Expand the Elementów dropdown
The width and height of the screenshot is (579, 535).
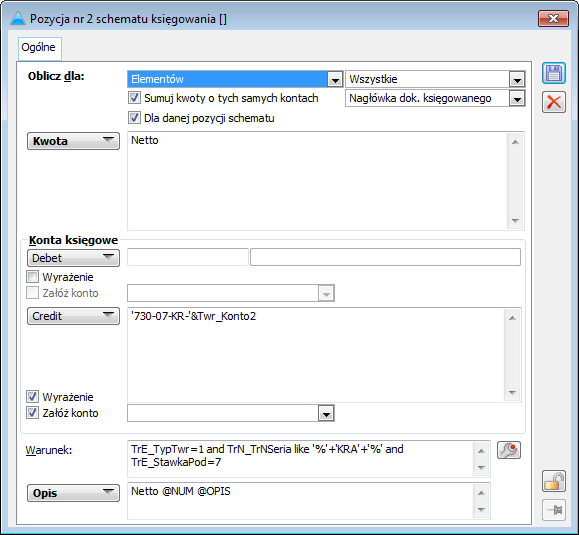point(335,79)
